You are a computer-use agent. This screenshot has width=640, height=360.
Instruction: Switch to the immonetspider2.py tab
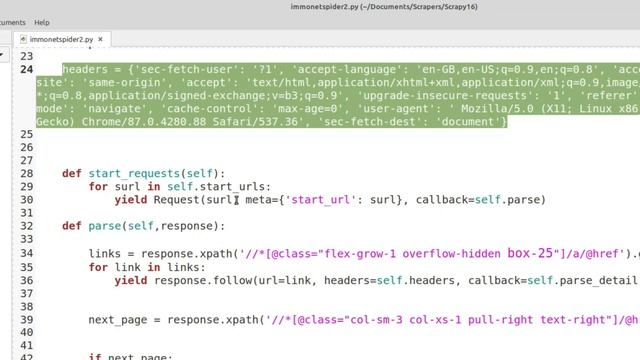coord(61,39)
